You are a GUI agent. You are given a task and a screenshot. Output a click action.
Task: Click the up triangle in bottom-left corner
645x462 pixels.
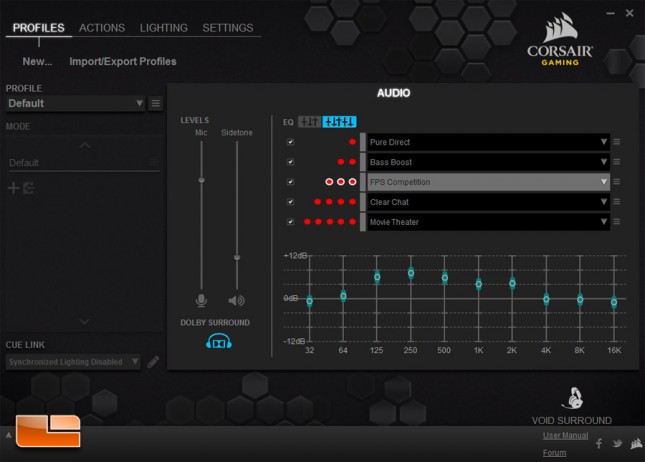coord(8,435)
